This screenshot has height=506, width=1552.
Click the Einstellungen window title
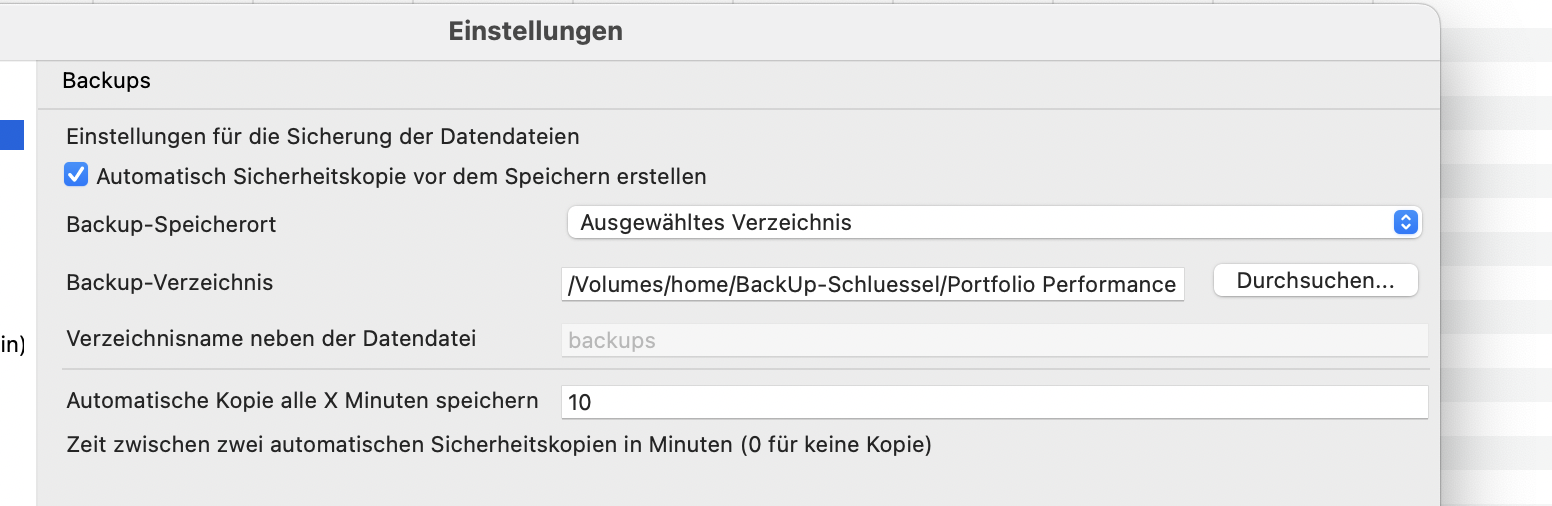(x=535, y=31)
